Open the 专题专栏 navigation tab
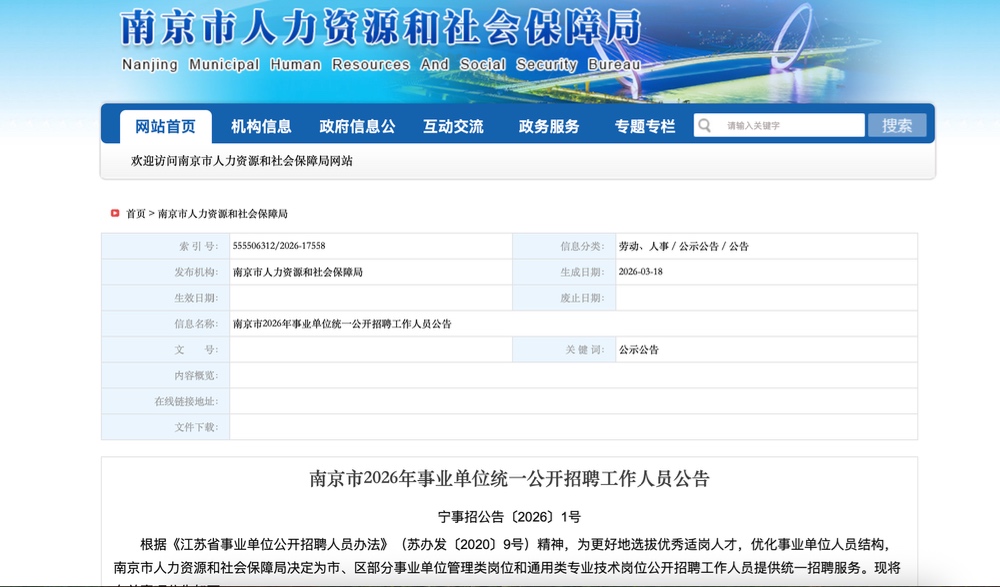 pos(645,127)
